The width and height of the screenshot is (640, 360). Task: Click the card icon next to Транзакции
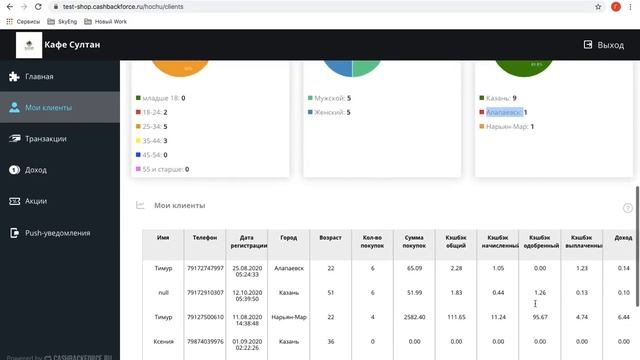tap(14, 139)
